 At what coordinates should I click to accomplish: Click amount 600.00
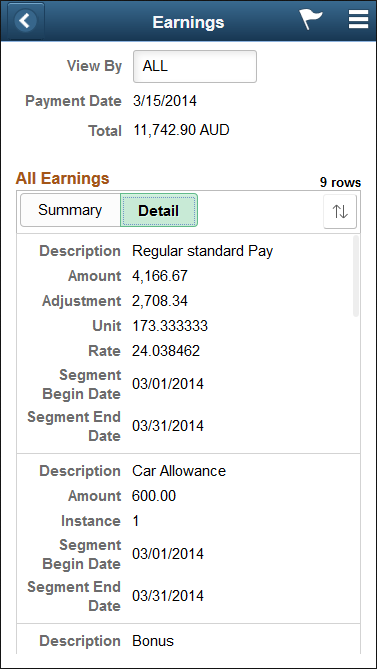(x=154, y=496)
